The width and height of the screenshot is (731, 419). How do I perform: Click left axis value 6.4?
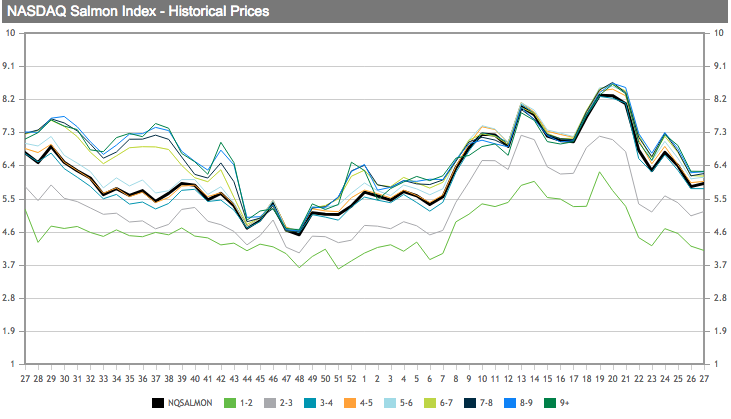[x=8, y=165]
